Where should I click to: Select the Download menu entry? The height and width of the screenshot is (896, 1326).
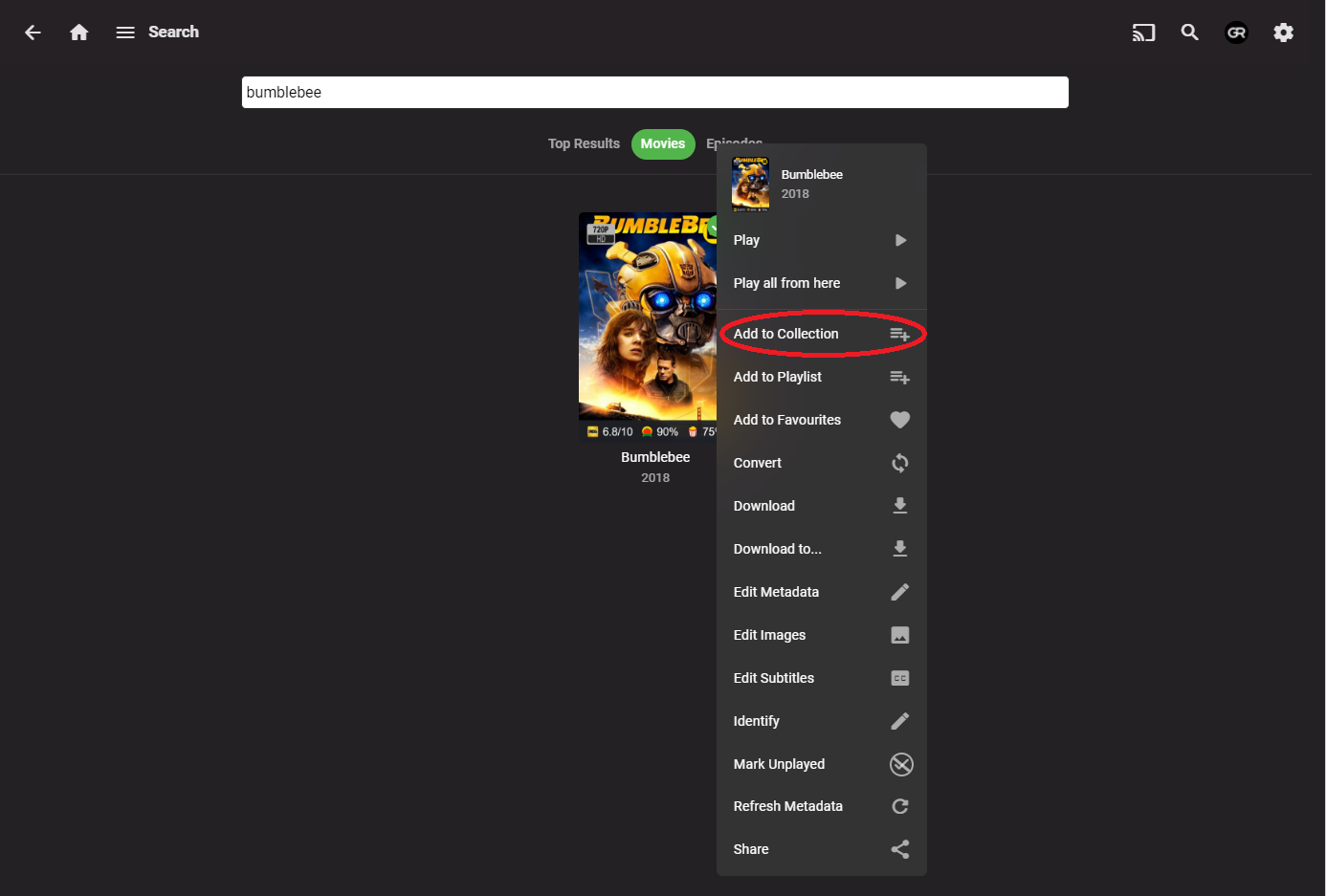click(822, 506)
